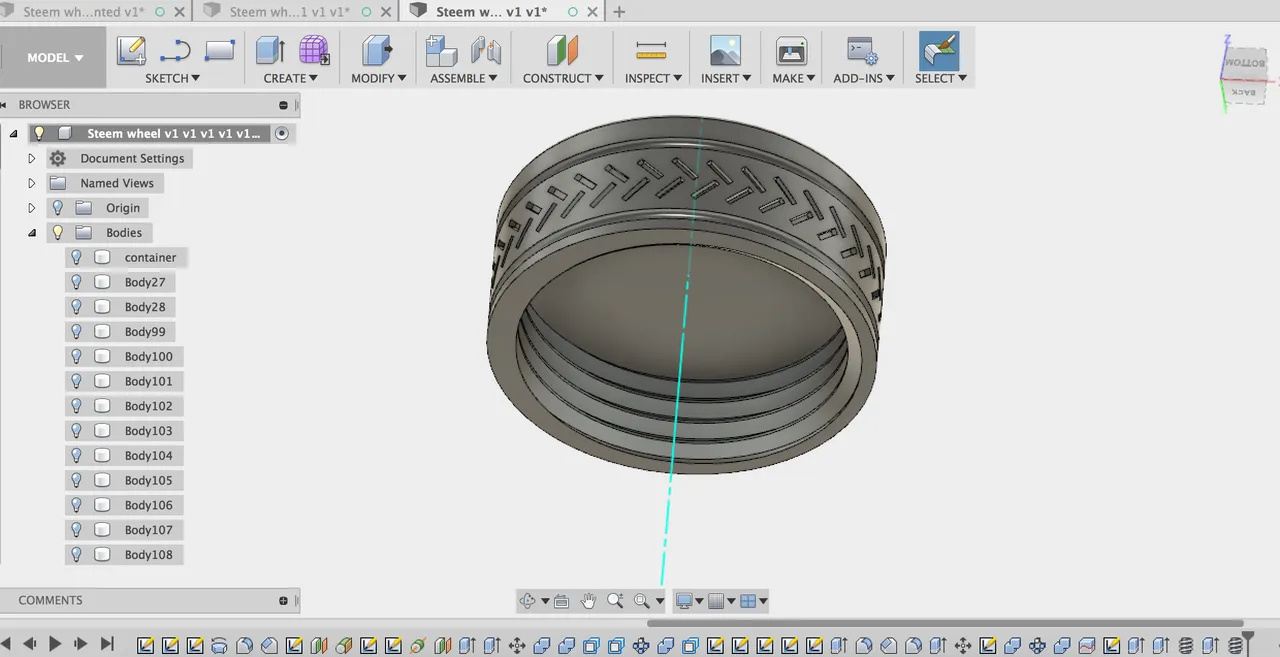Click the Insert image icon
Viewport: 1280px width, 657px height.
(725, 50)
